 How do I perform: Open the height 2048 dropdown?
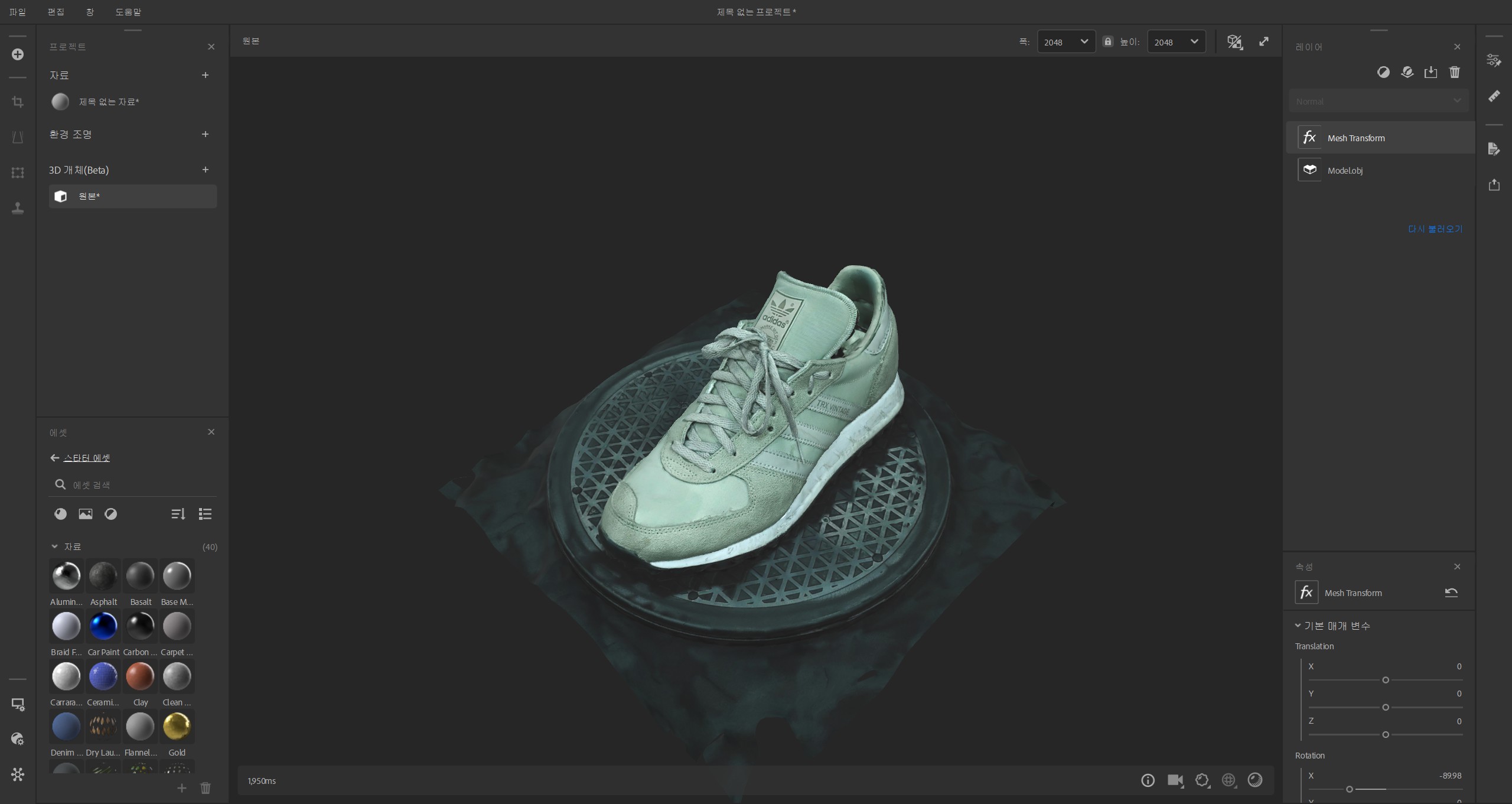click(x=1176, y=41)
